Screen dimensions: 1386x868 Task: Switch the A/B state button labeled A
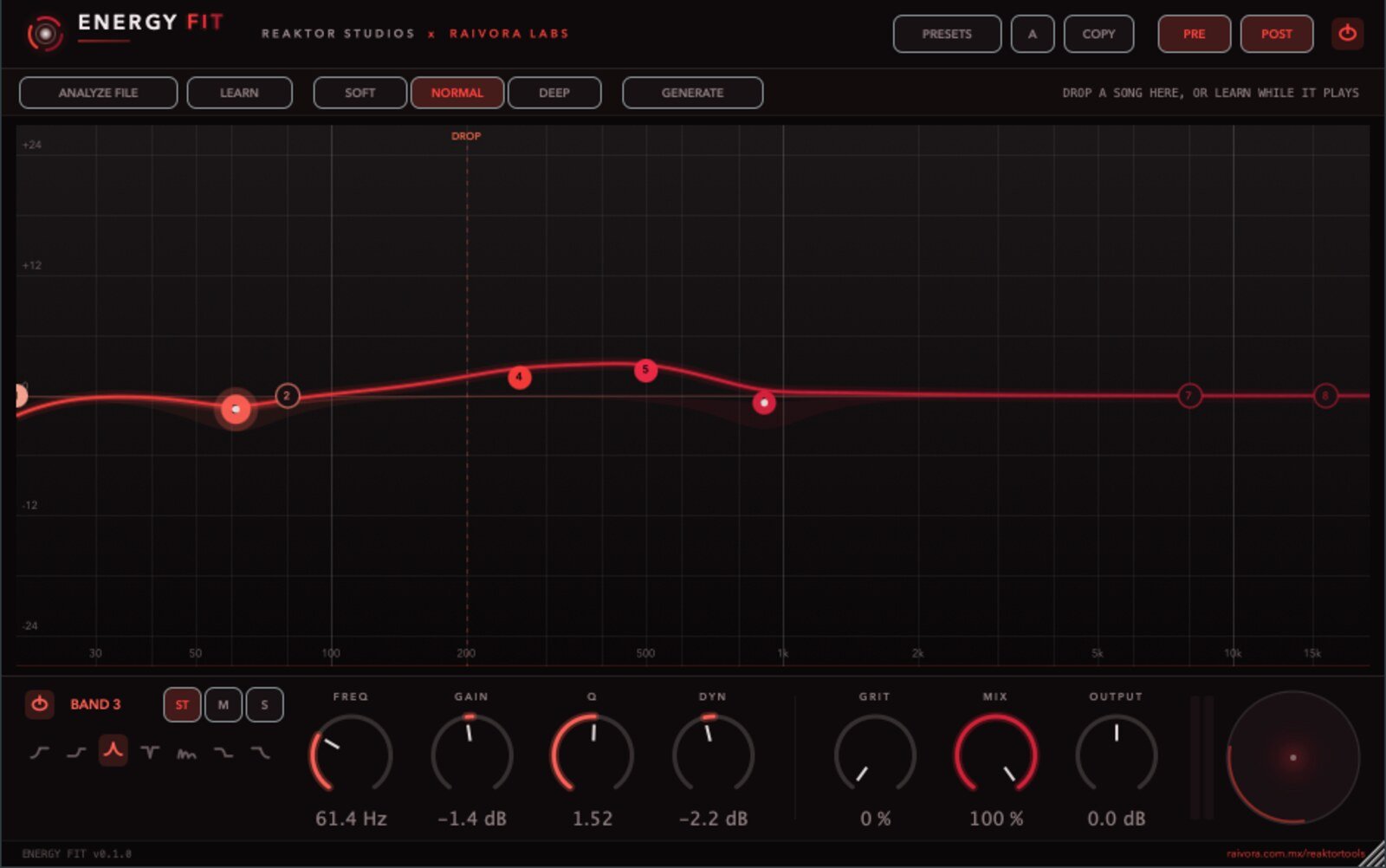click(x=1032, y=34)
